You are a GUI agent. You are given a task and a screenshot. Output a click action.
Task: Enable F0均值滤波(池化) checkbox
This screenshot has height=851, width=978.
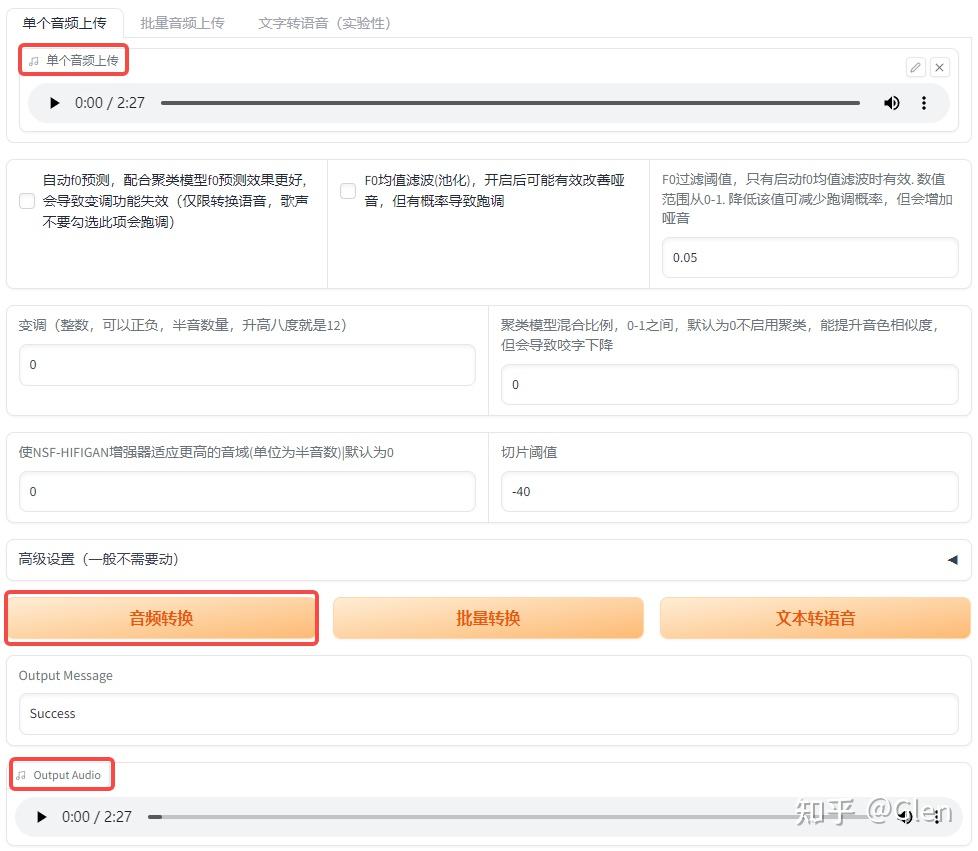(x=348, y=191)
